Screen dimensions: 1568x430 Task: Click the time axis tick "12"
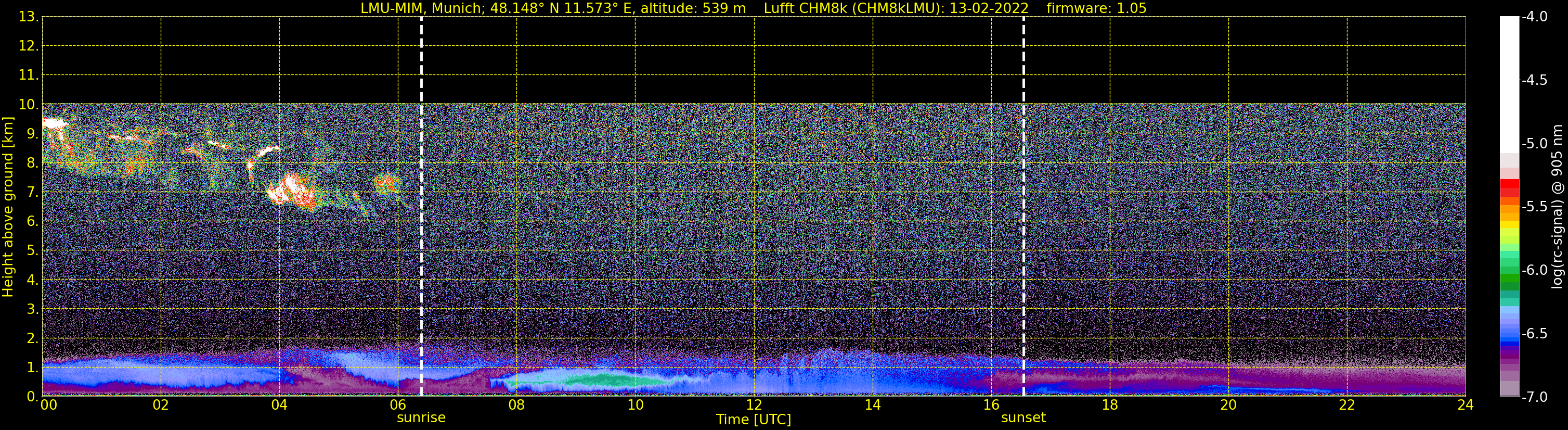coord(754,405)
